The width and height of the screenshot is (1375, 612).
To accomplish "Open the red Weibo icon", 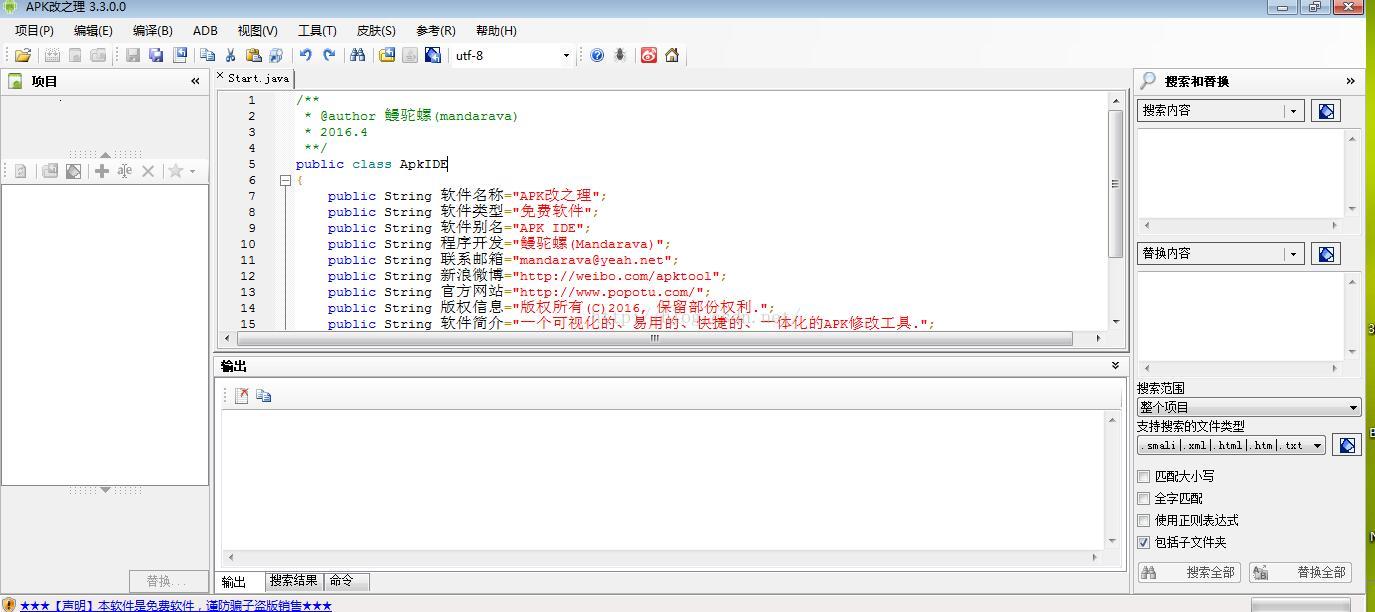I will 649,56.
